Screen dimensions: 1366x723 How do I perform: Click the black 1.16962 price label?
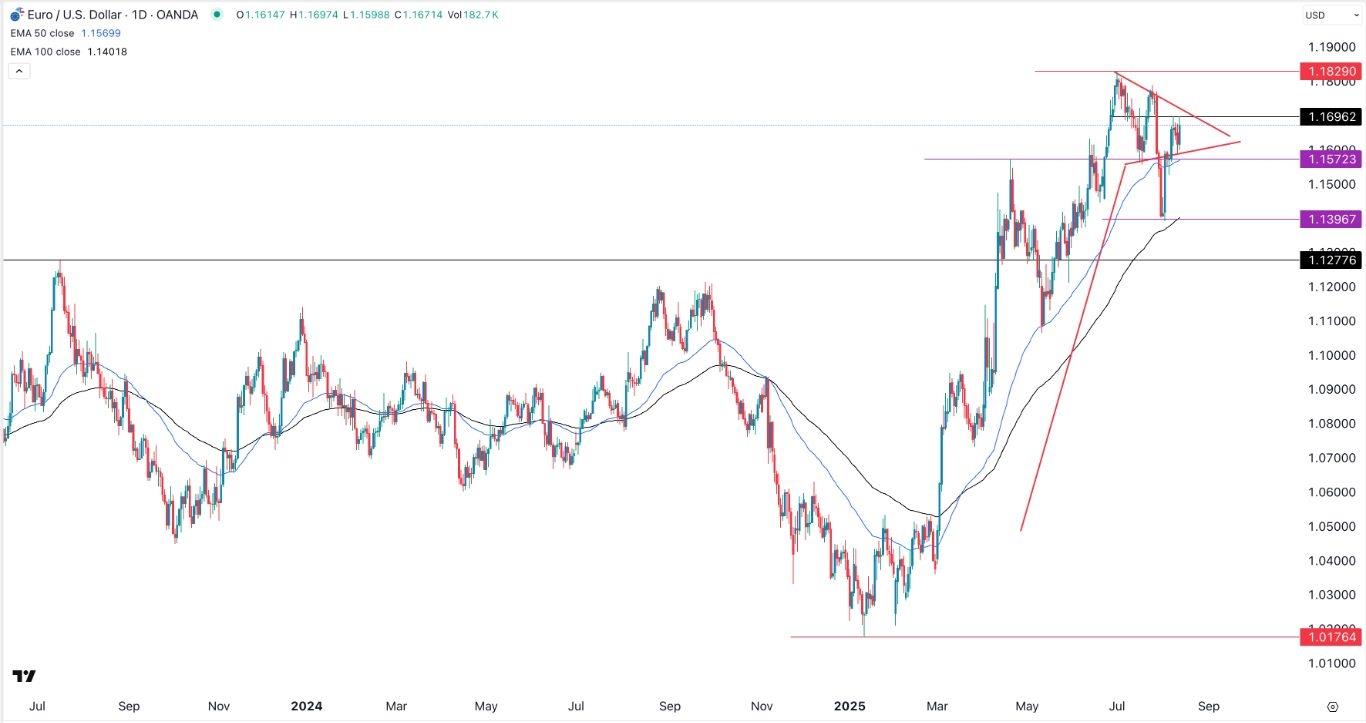1329,117
